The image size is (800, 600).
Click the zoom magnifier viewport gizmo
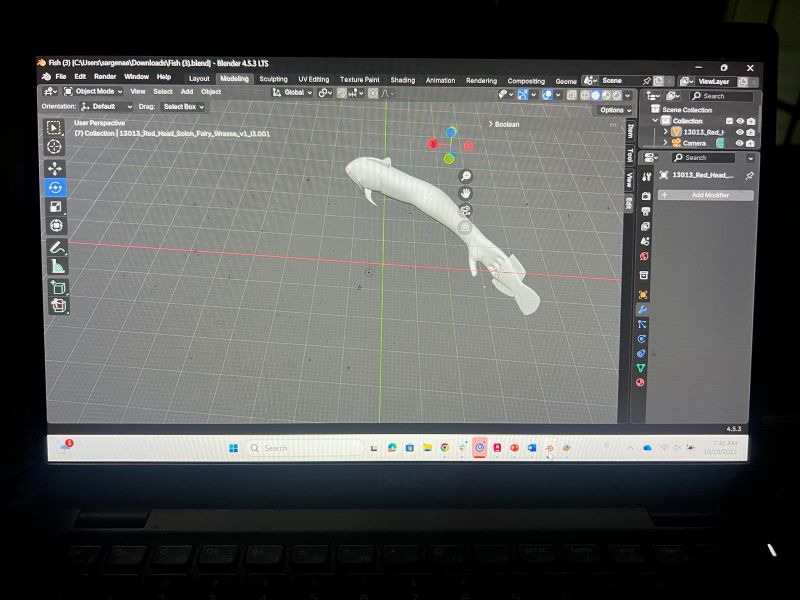(x=466, y=176)
